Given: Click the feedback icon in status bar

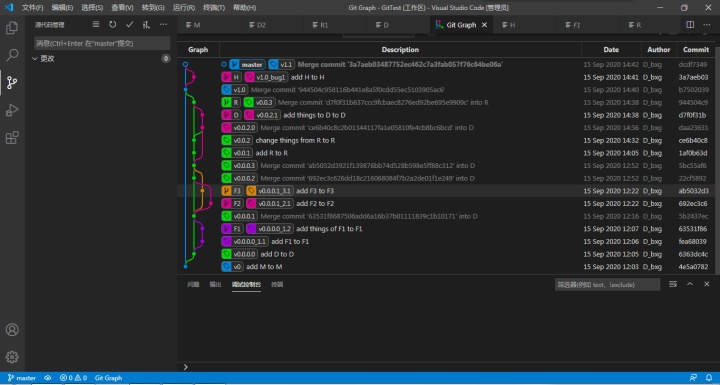Looking at the screenshot, I should 693,378.
